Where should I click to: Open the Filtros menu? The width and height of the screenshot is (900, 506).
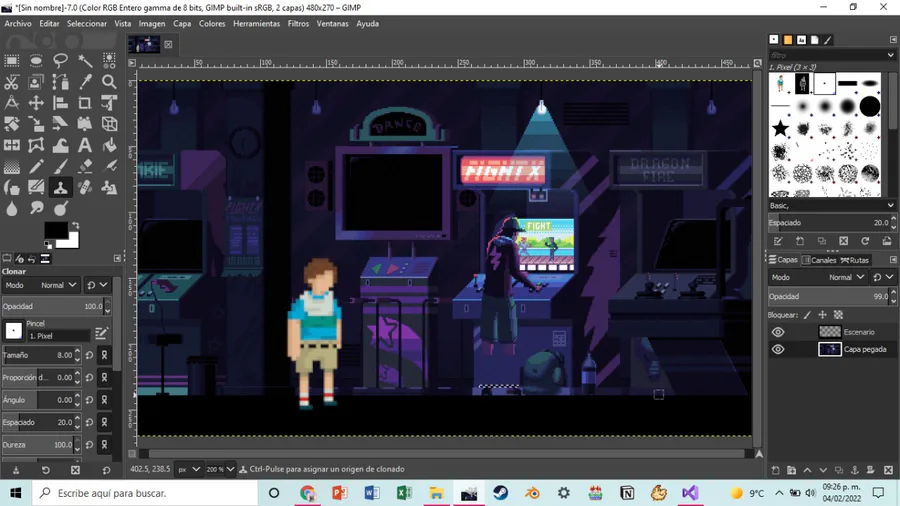coord(298,24)
